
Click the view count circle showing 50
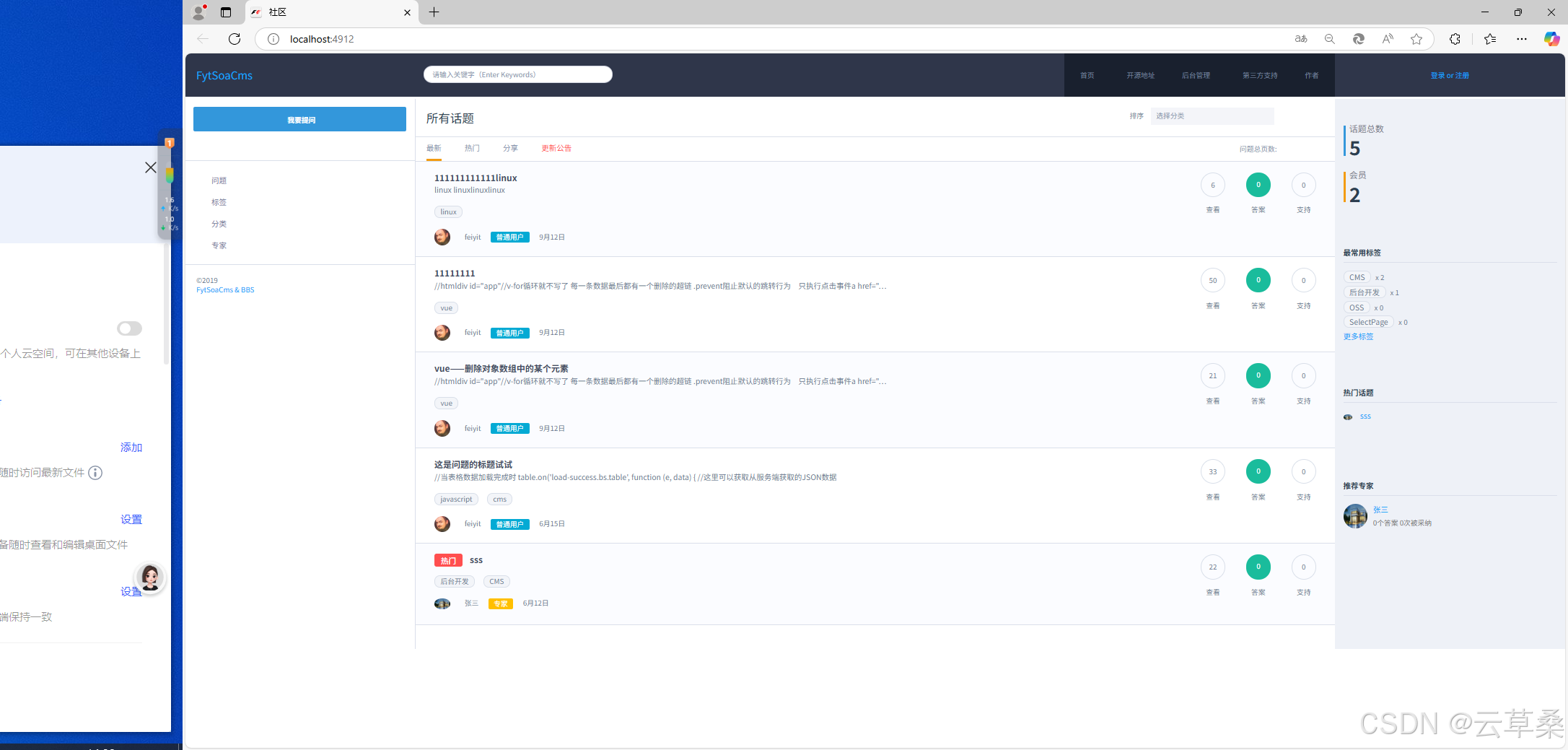(x=1213, y=280)
